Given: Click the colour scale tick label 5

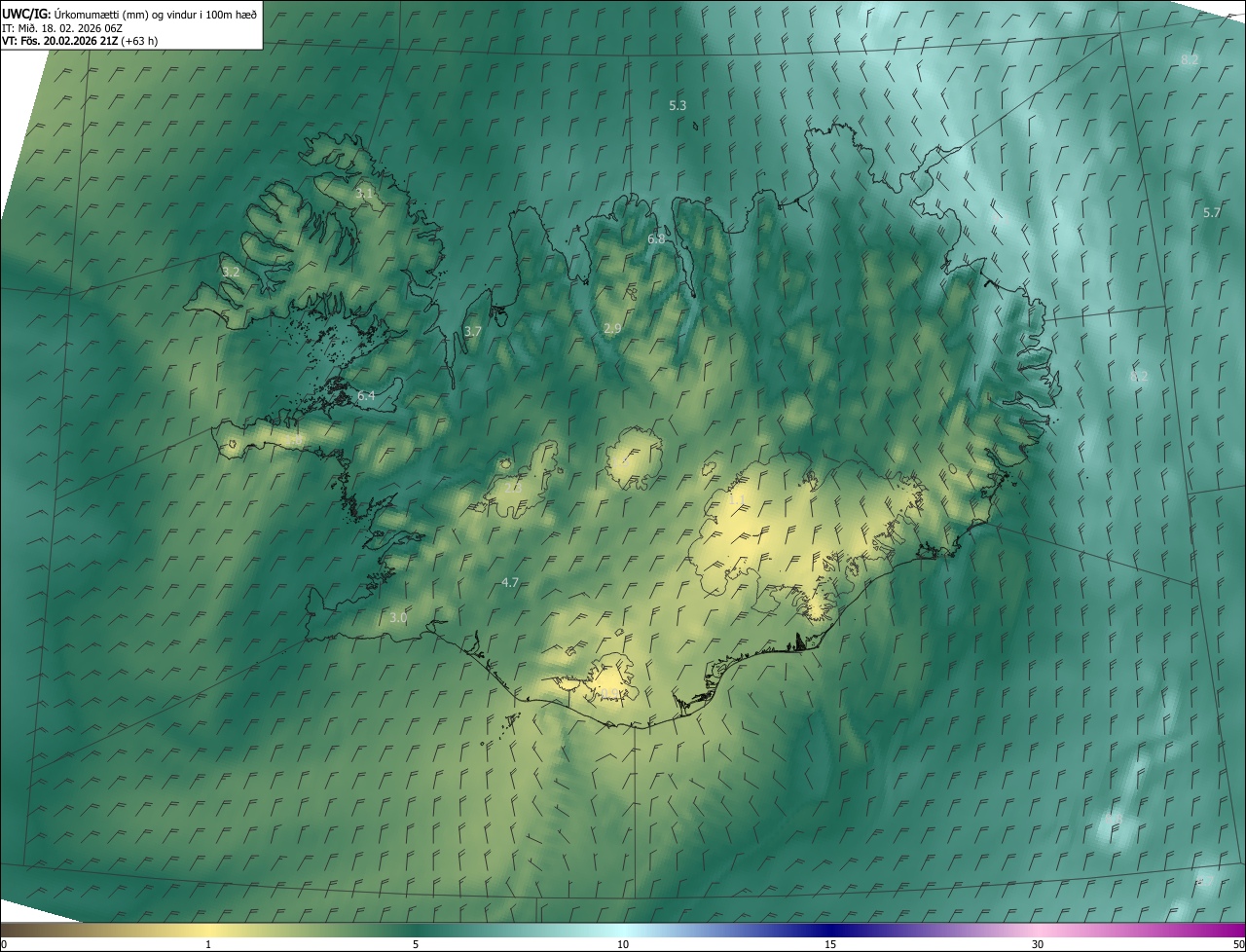Looking at the screenshot, I should point(416,944).
